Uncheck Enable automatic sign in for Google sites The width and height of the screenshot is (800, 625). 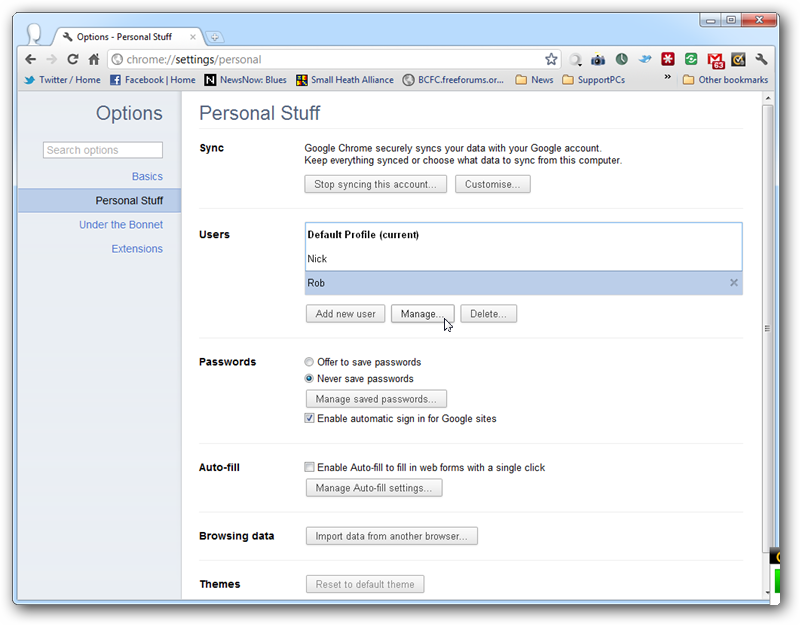309,418
